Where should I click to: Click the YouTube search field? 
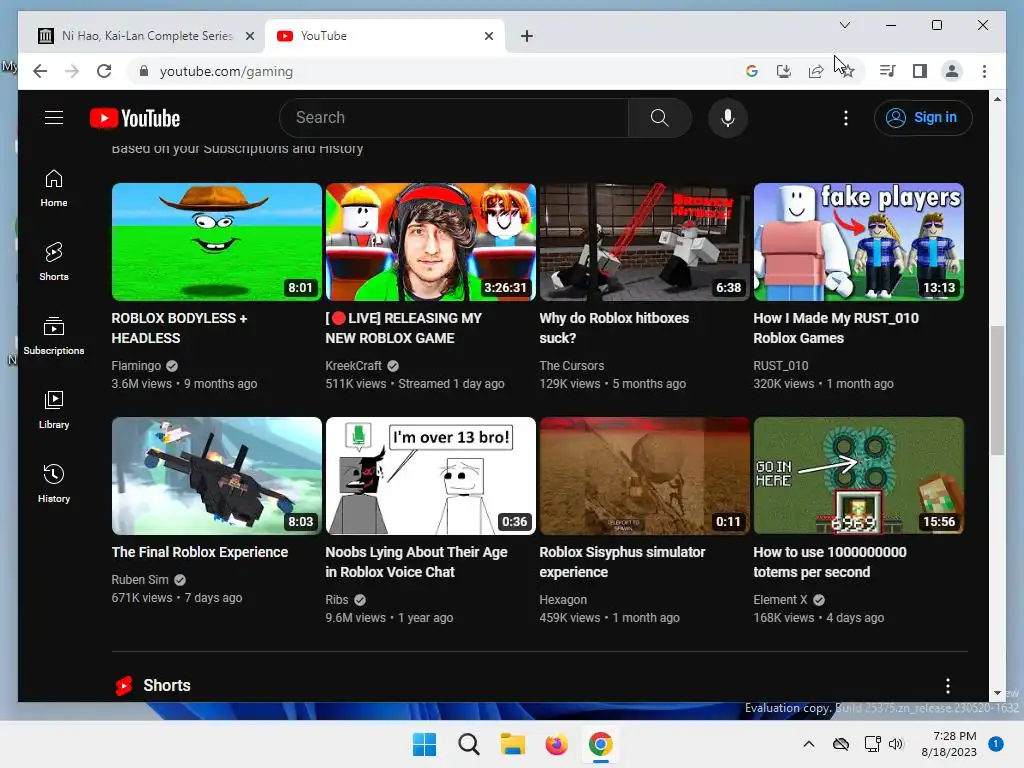454,118
